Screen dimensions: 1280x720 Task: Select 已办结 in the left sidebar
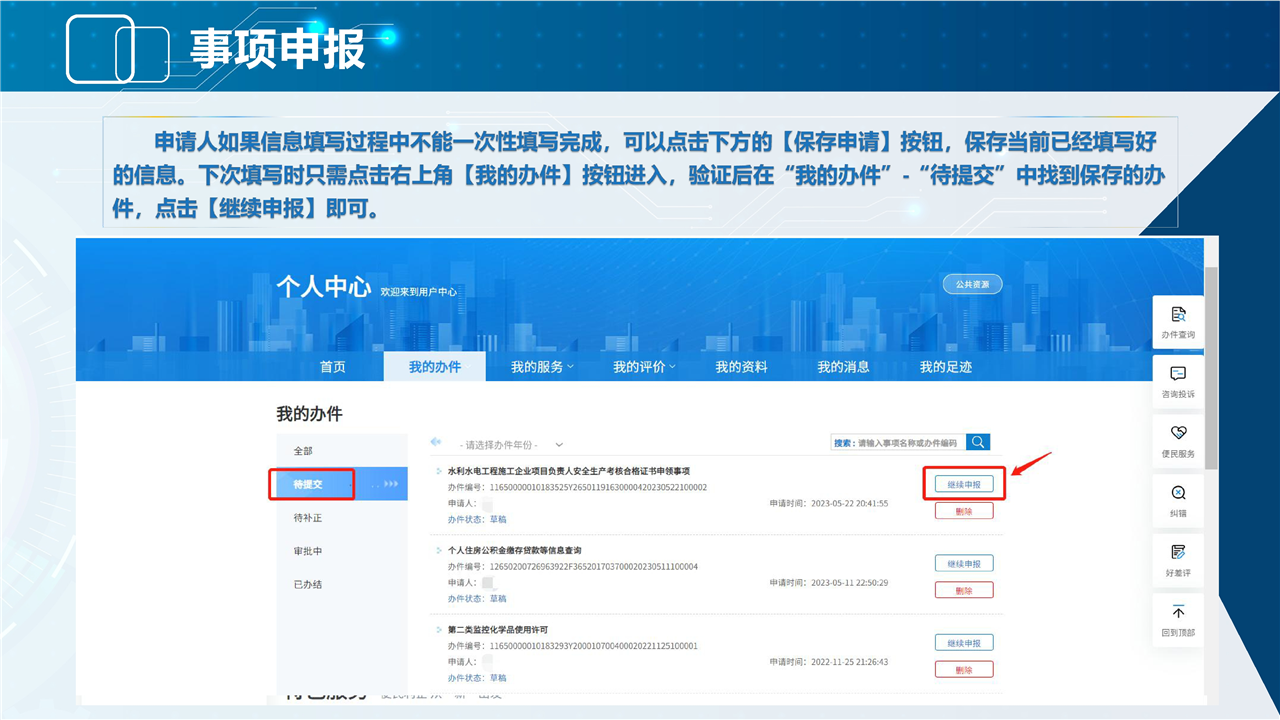308,584
